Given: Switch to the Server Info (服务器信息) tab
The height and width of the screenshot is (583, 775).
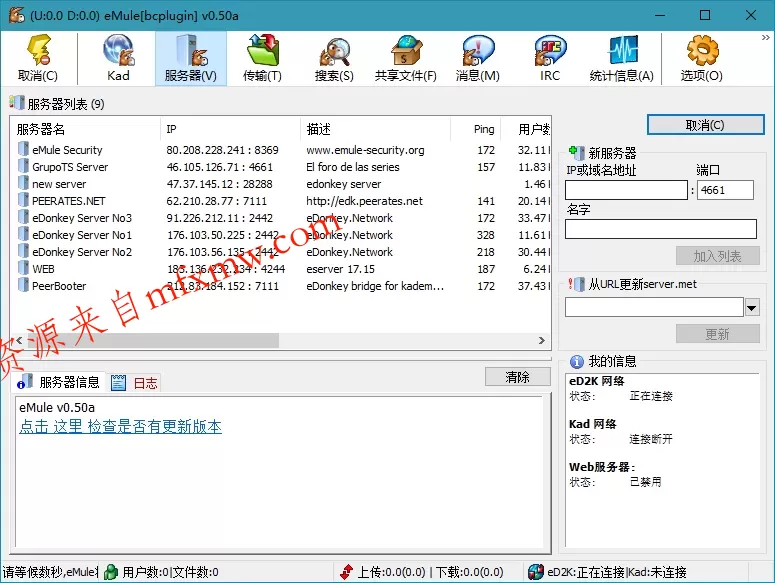Looking at the screenshot, I should (x=58, y=382).
